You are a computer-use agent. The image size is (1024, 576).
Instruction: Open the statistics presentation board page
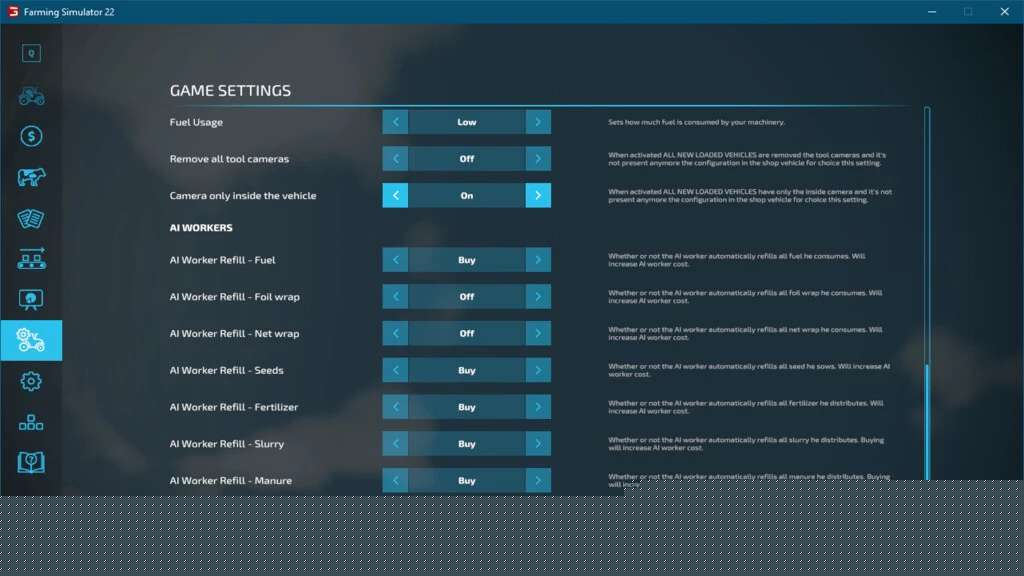point(31,300)
